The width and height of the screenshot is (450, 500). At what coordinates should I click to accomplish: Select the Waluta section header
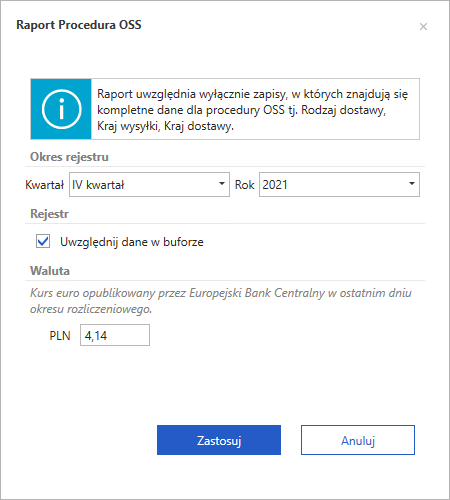(x=50, y=271)
